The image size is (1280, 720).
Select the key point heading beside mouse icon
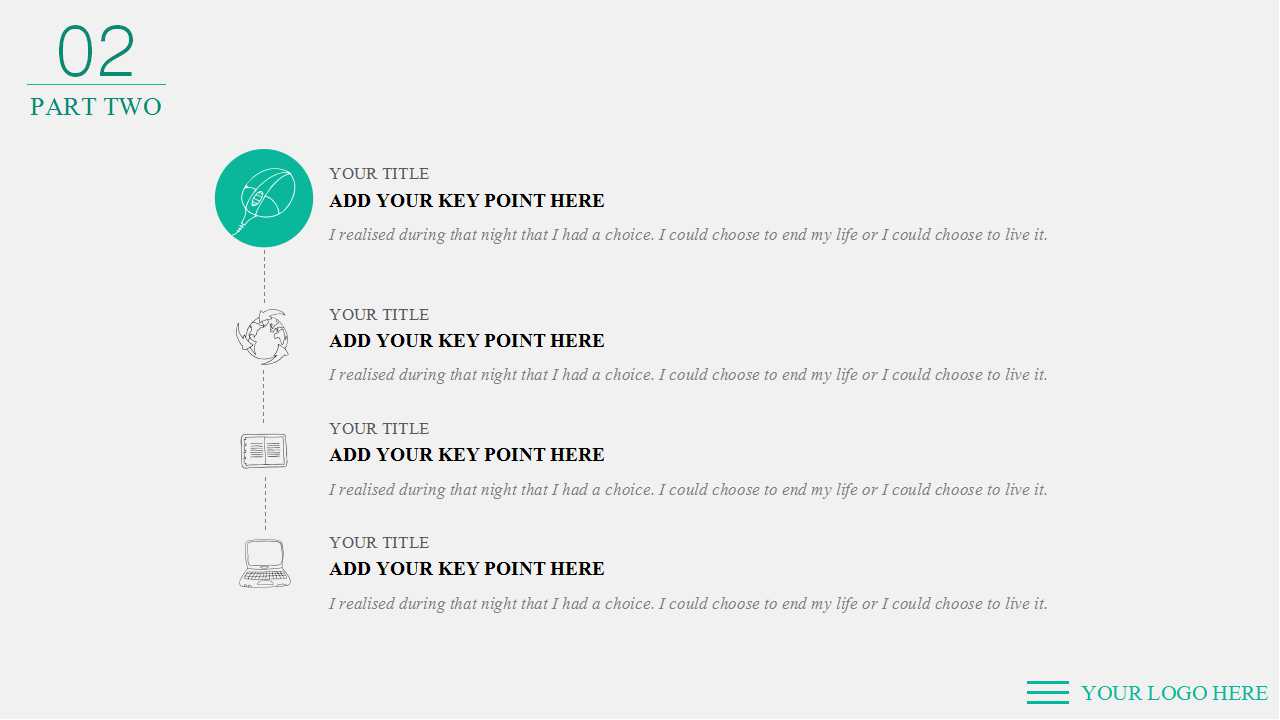(x=467, y=201)
